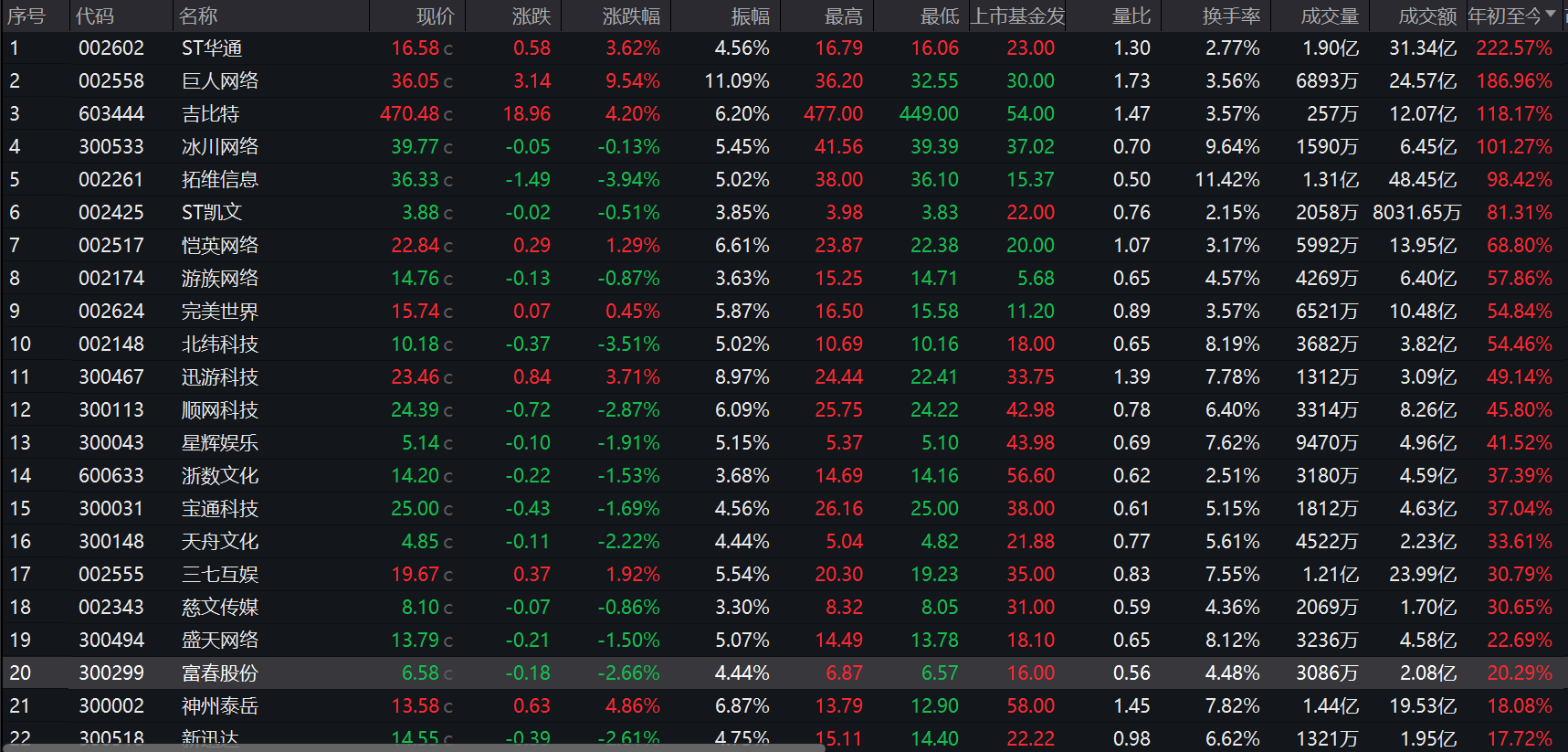Choose the 冰川网络 stock name
This screenshot has height=752, width=1568.
220,146
